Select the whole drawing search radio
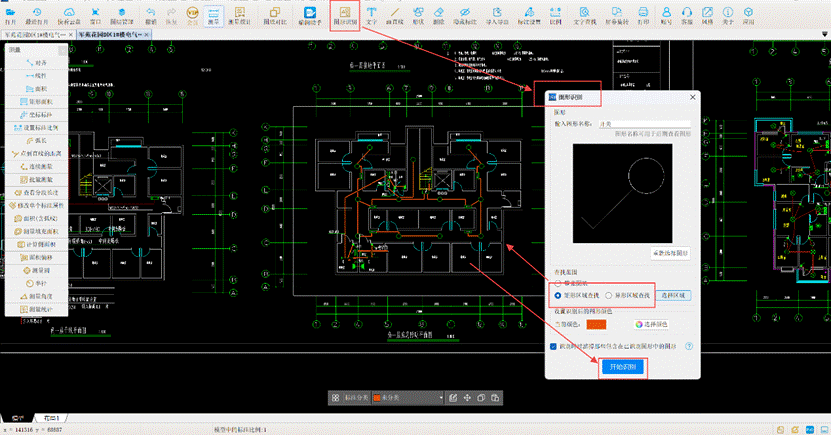 [558, 283]
